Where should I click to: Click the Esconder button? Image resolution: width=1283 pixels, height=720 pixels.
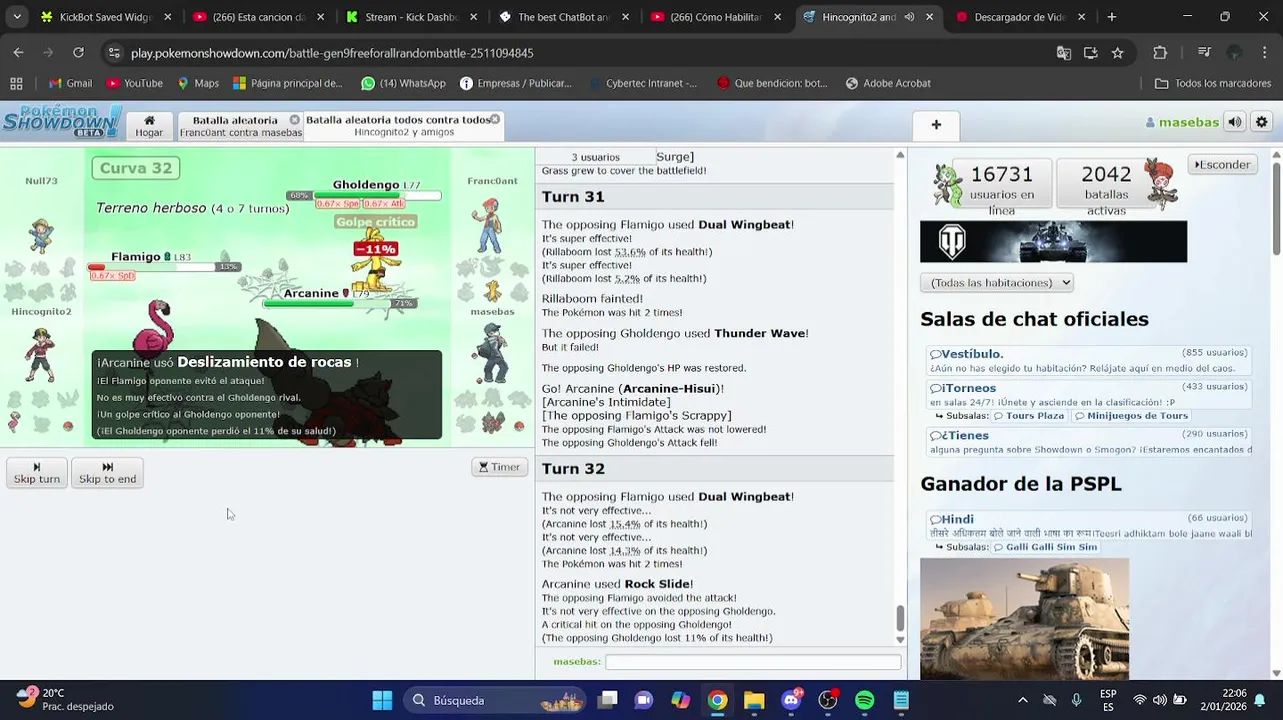[1222, 164]
